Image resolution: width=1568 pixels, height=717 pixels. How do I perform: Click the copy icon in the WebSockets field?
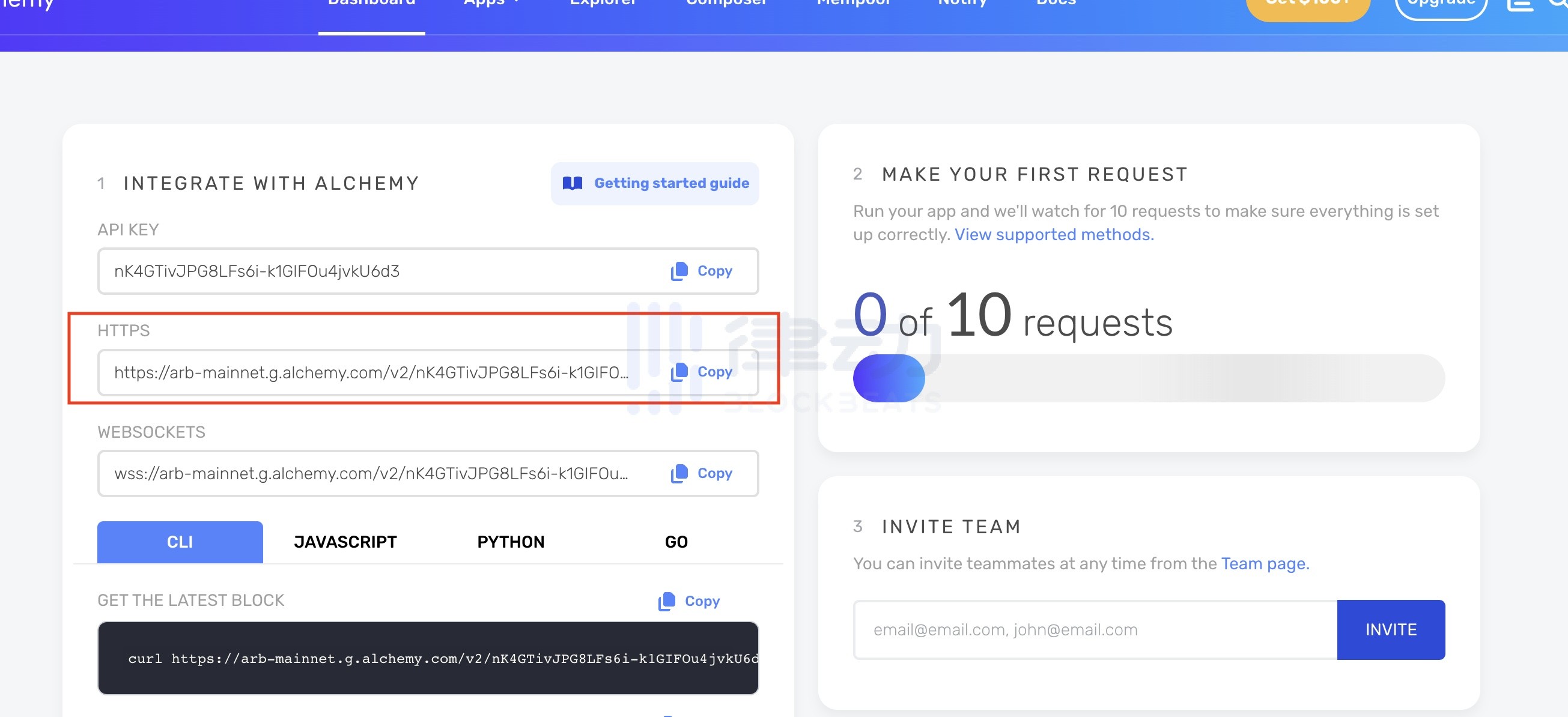click(x=679, y=473)
